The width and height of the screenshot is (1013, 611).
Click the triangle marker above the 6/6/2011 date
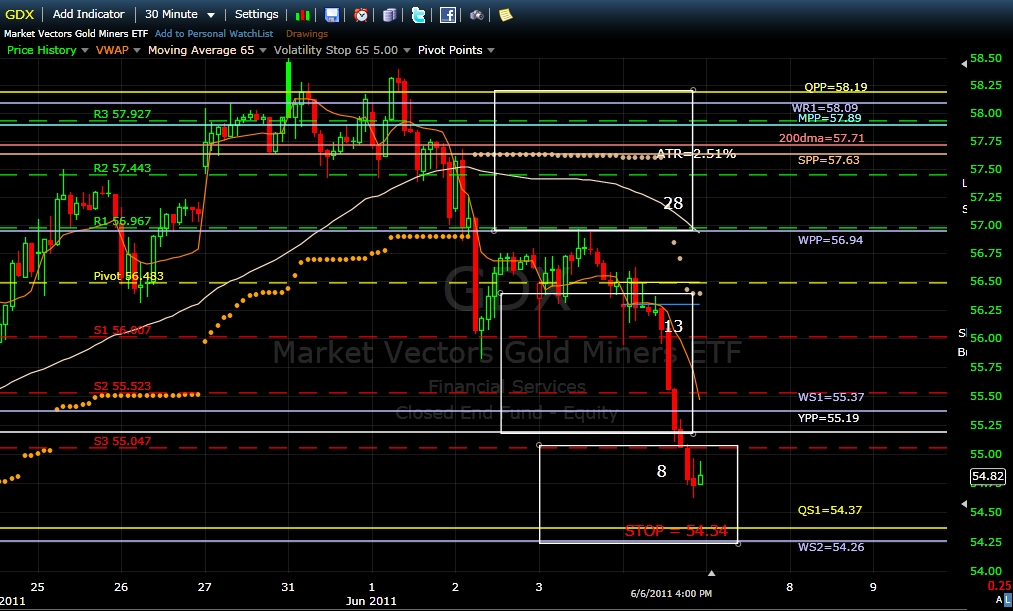(711, 573)
